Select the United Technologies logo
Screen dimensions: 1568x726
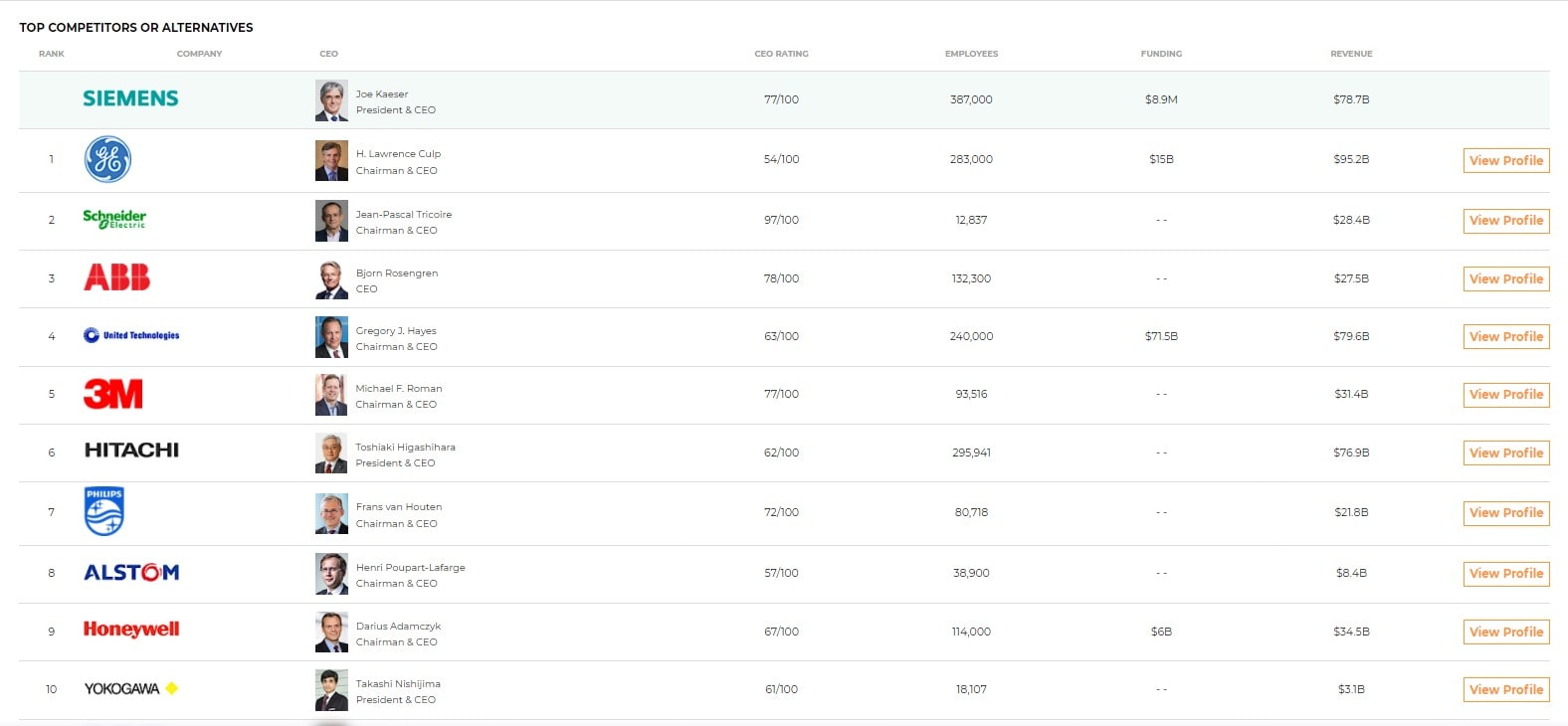pyautogui.click(x=131, y=336)
